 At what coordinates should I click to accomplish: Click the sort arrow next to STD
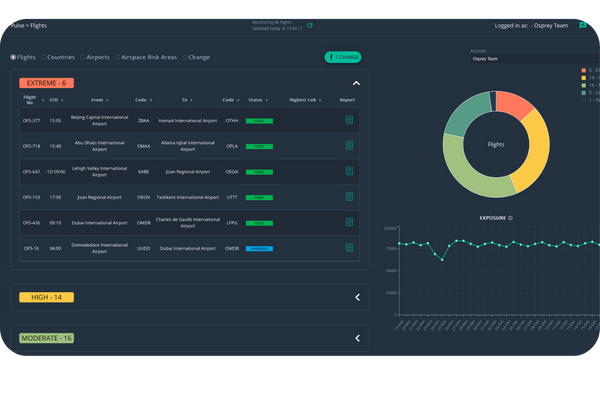[x=62, y=100]
